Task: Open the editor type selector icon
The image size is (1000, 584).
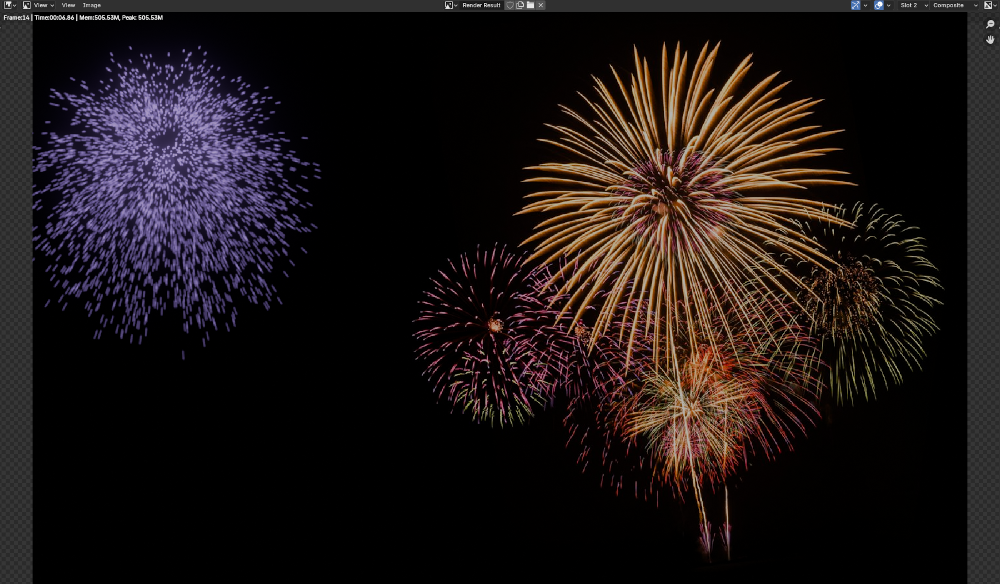Action: pyautogui.click(x=9, y=5)
